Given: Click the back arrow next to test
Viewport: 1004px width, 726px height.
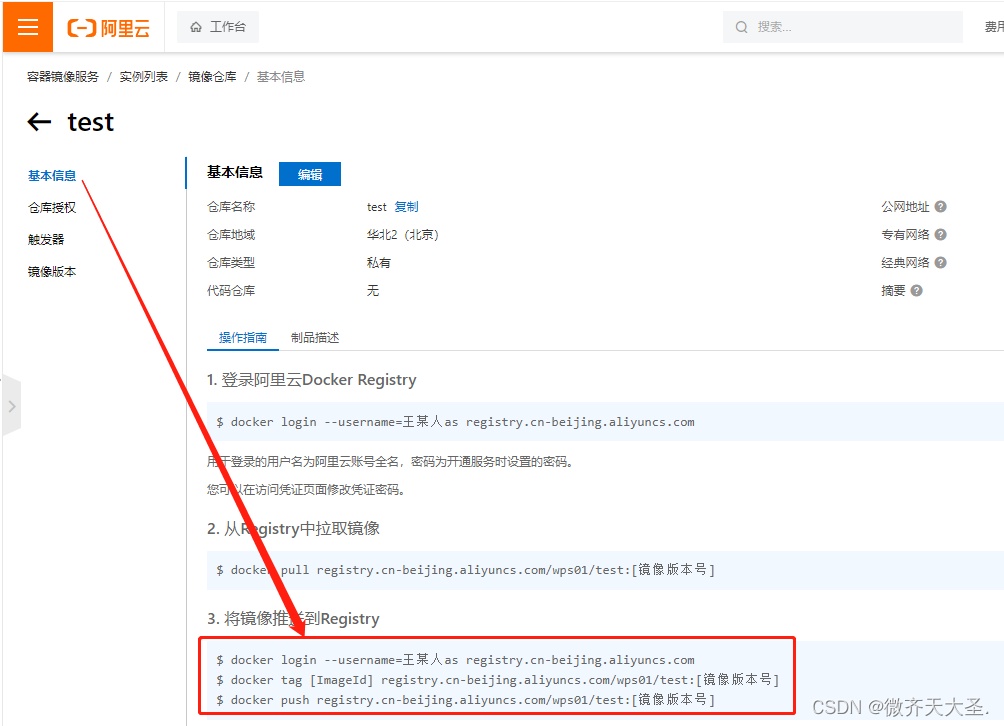Looking at the screenshot, I should [39, 122].
